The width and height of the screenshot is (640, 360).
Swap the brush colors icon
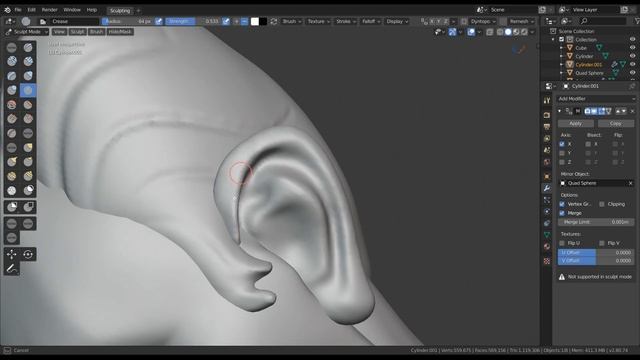273,21
